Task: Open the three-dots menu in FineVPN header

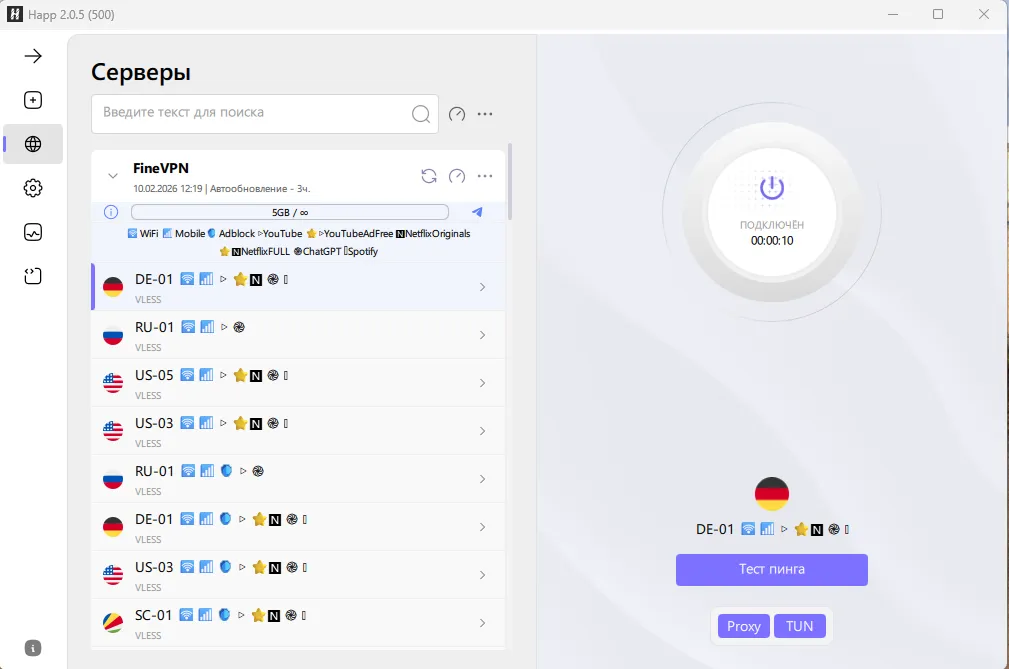Action: point(485,176)
